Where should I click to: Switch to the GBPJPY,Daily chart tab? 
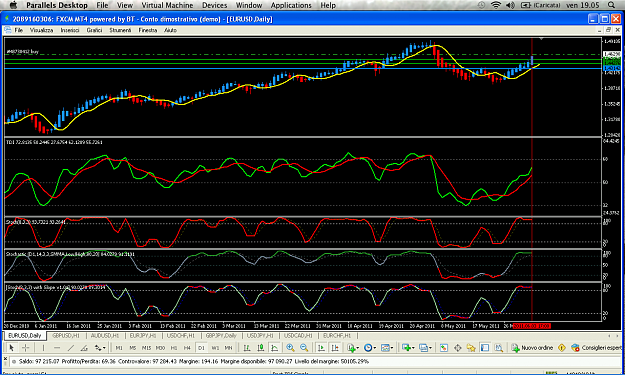click(221, 336)
